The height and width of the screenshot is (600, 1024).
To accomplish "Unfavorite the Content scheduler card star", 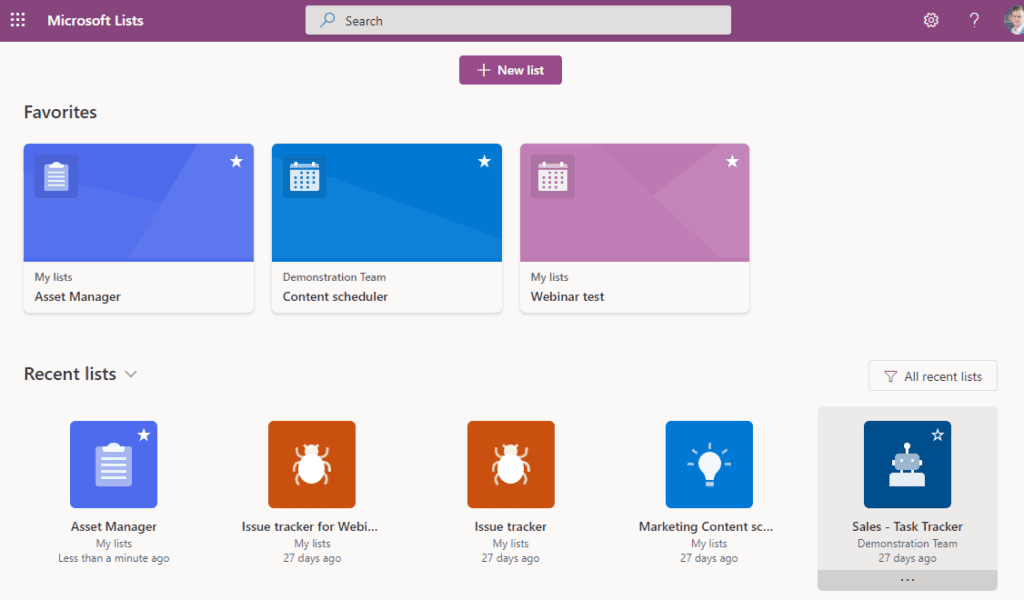I will 484,161.
